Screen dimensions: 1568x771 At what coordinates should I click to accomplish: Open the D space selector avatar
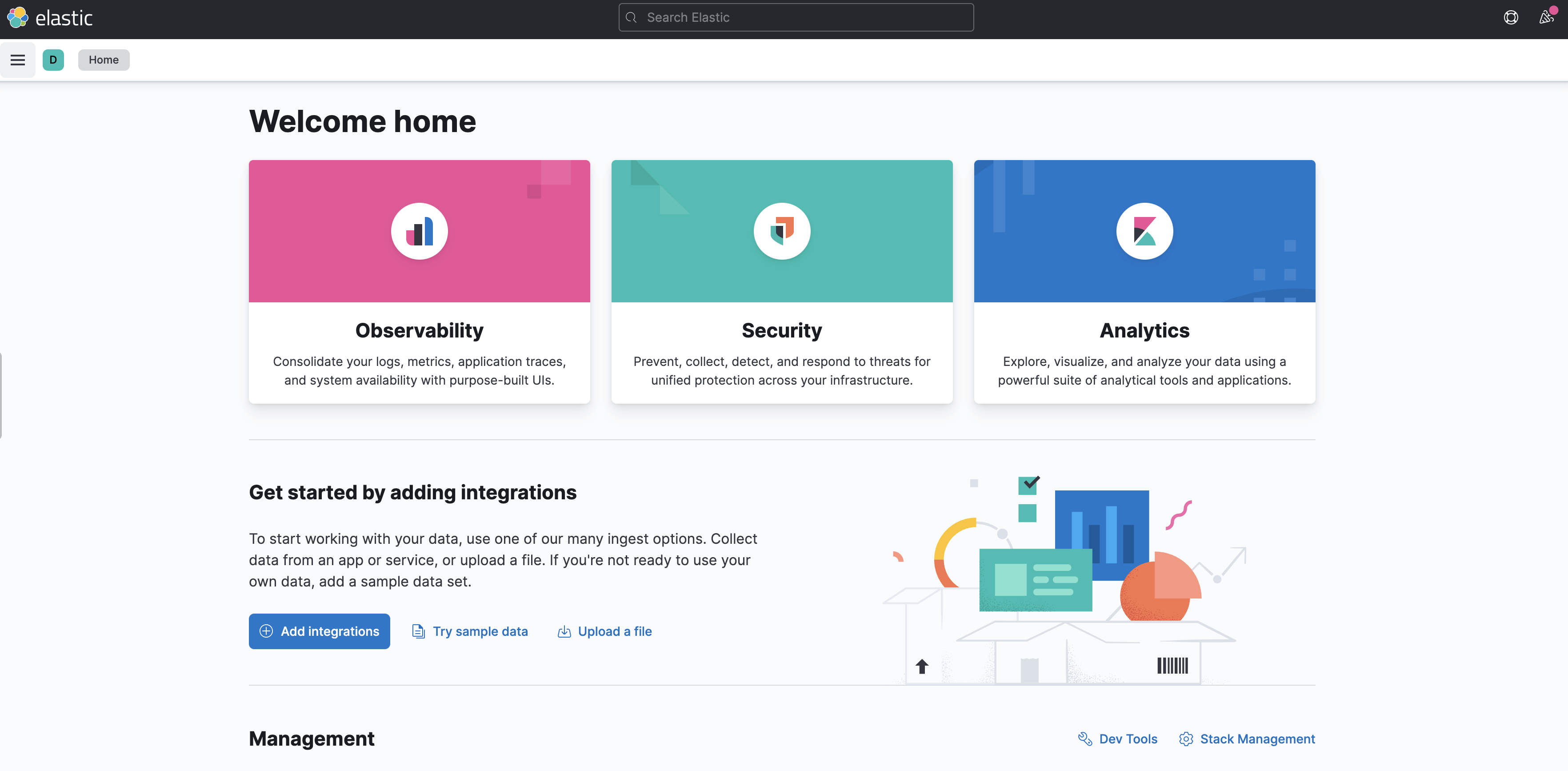53,60
